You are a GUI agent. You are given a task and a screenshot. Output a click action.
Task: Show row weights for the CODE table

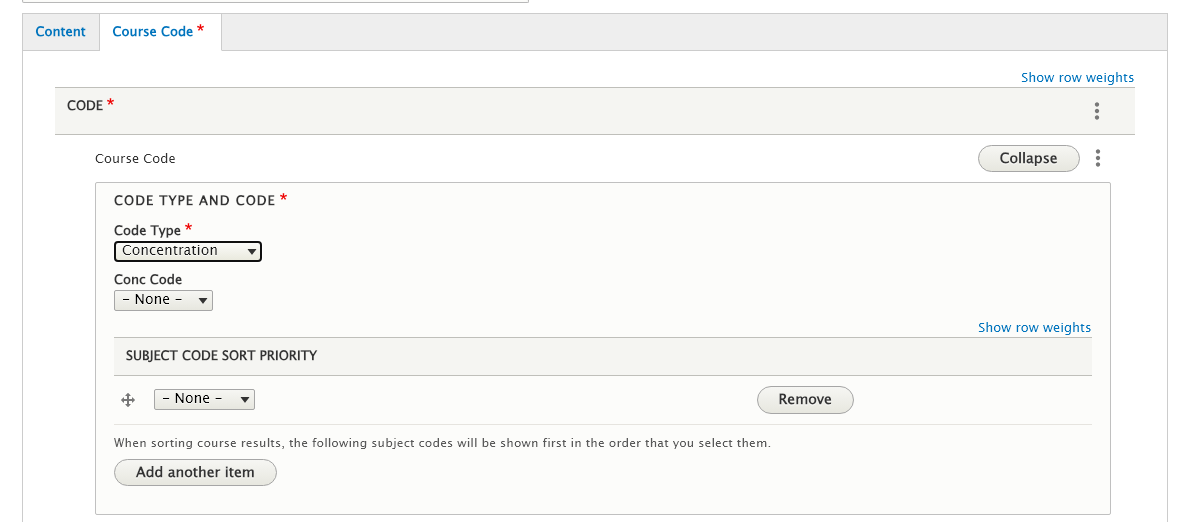[x=1077, y=77]
